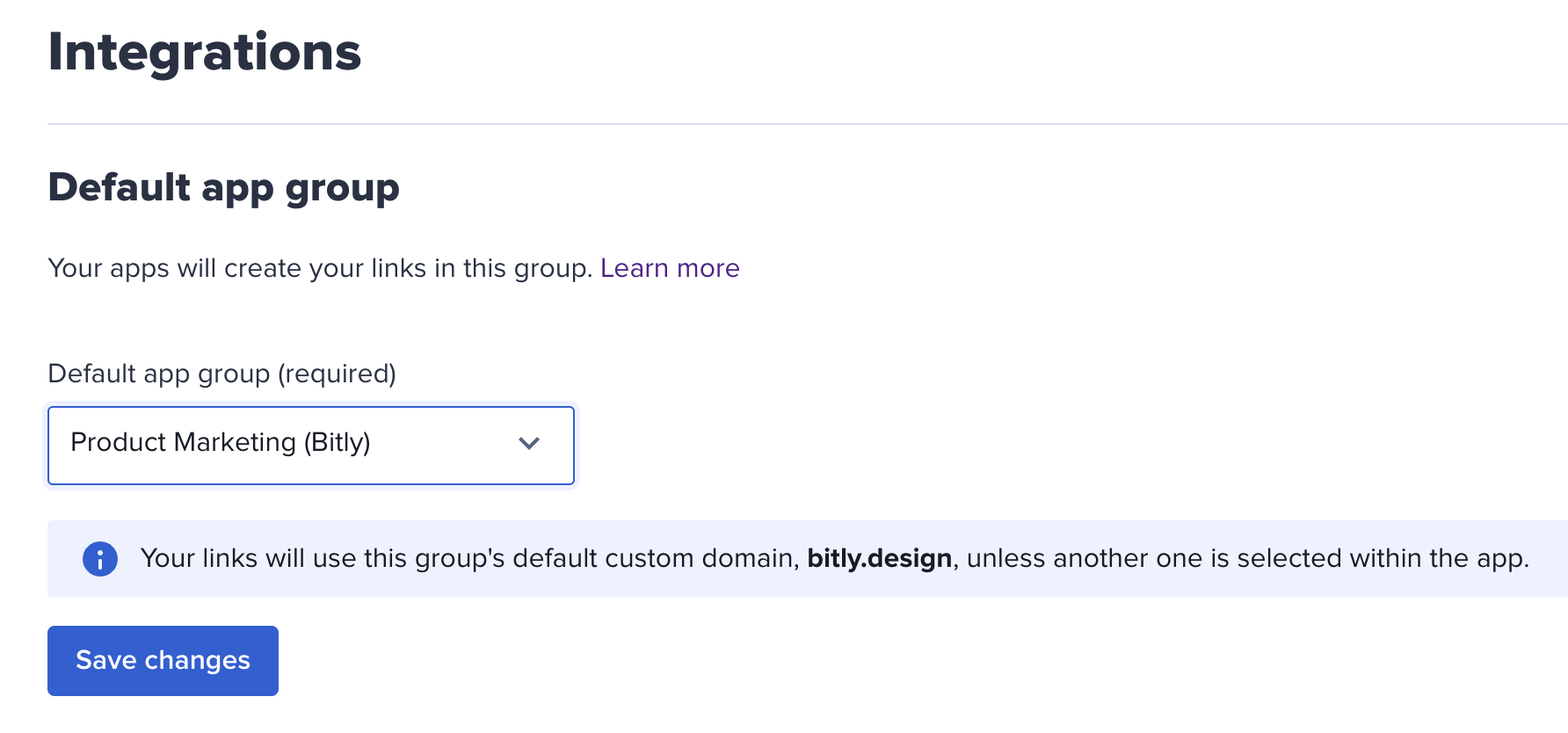Follow the Learn more link
The height and width of the screenshot is (733, 1568).
670,268
